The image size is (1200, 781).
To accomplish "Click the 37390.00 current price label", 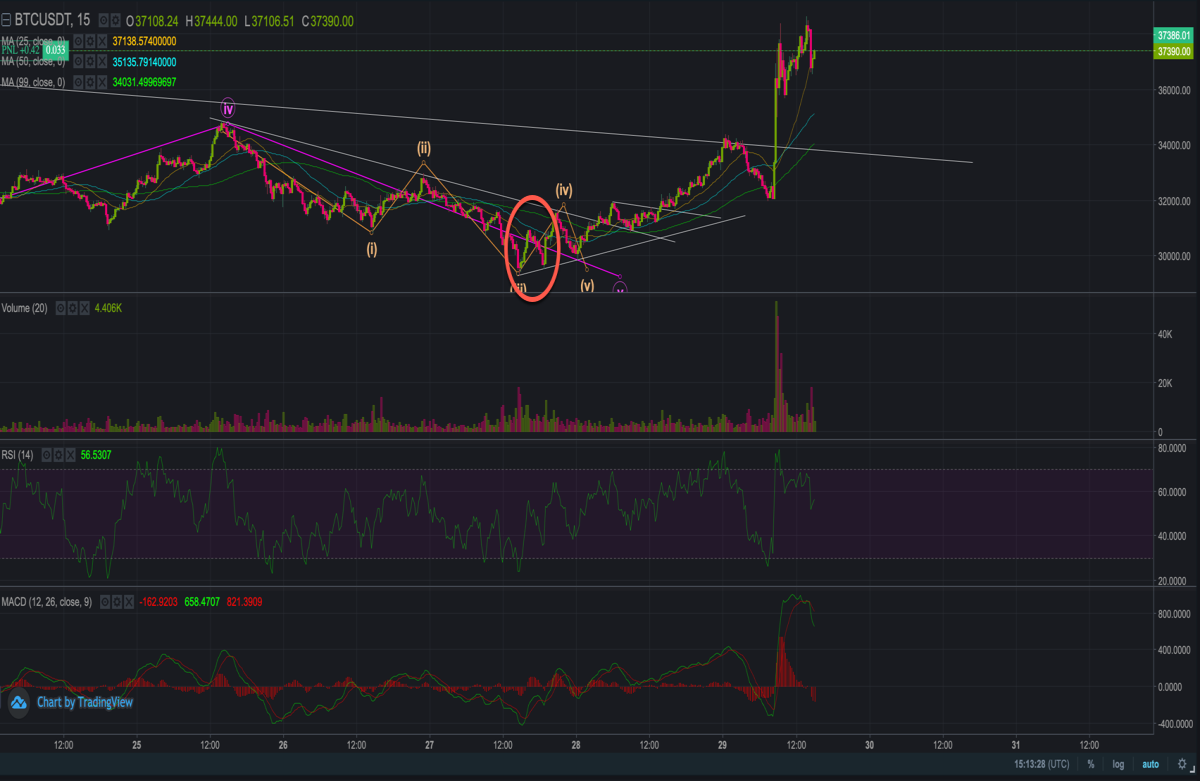I will point(1173,51).
